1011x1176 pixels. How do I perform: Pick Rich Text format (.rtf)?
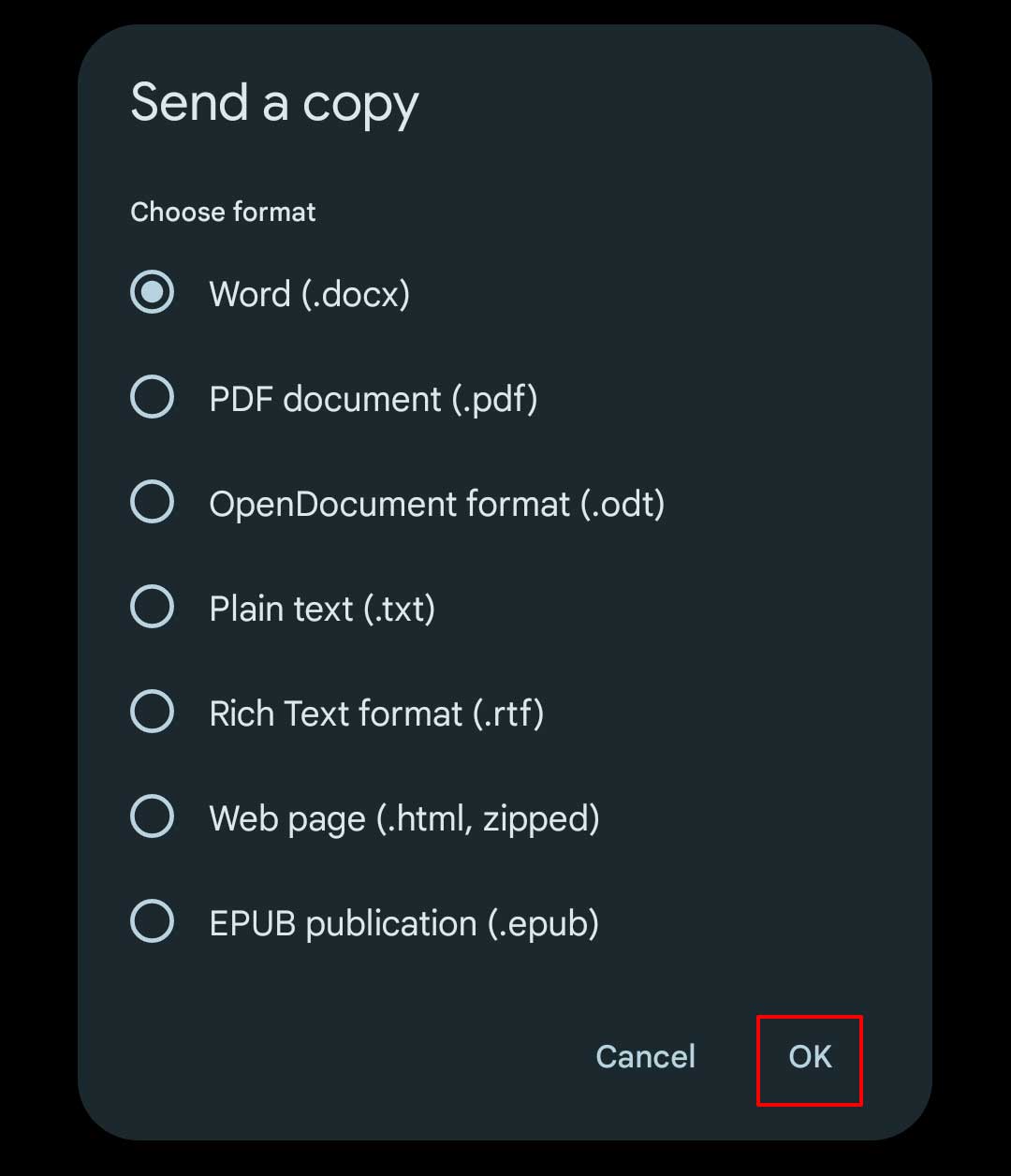(x=151, y=712)
